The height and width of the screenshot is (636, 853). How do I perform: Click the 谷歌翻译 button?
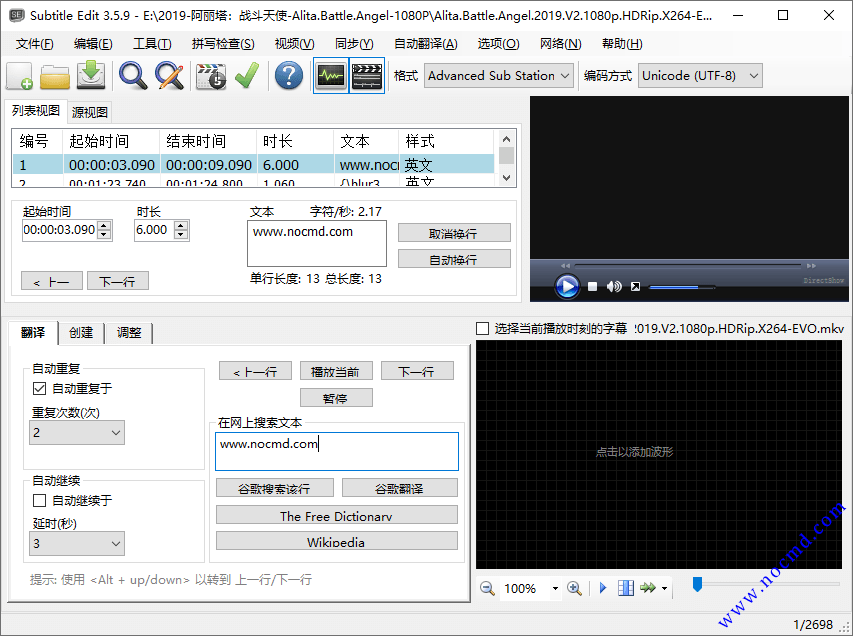click(x=398, y=487)
